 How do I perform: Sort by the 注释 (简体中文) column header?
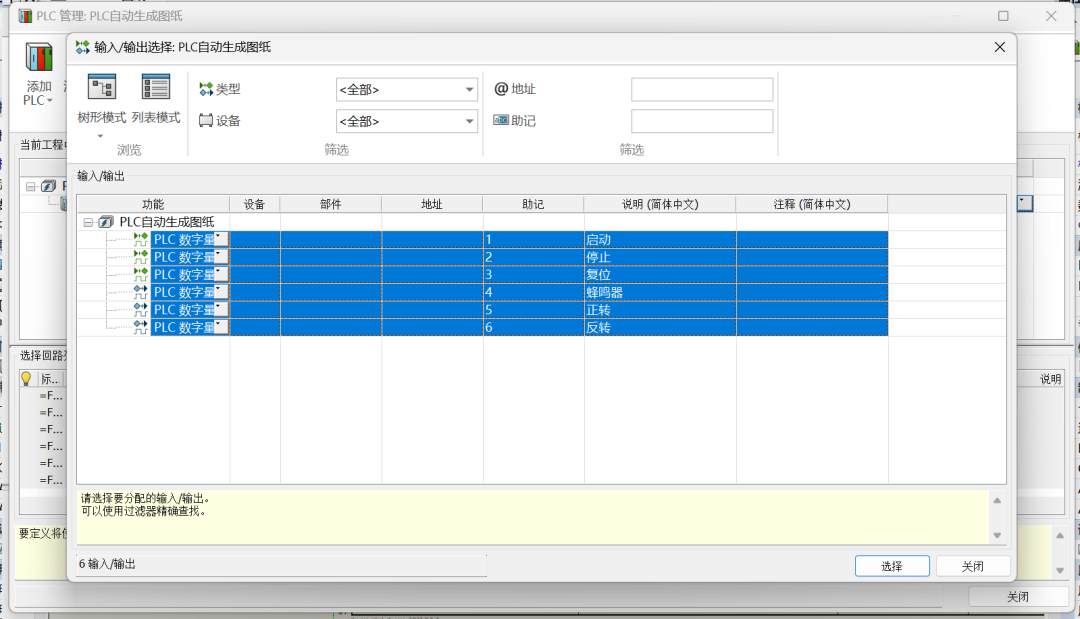[x=811, y=204]
